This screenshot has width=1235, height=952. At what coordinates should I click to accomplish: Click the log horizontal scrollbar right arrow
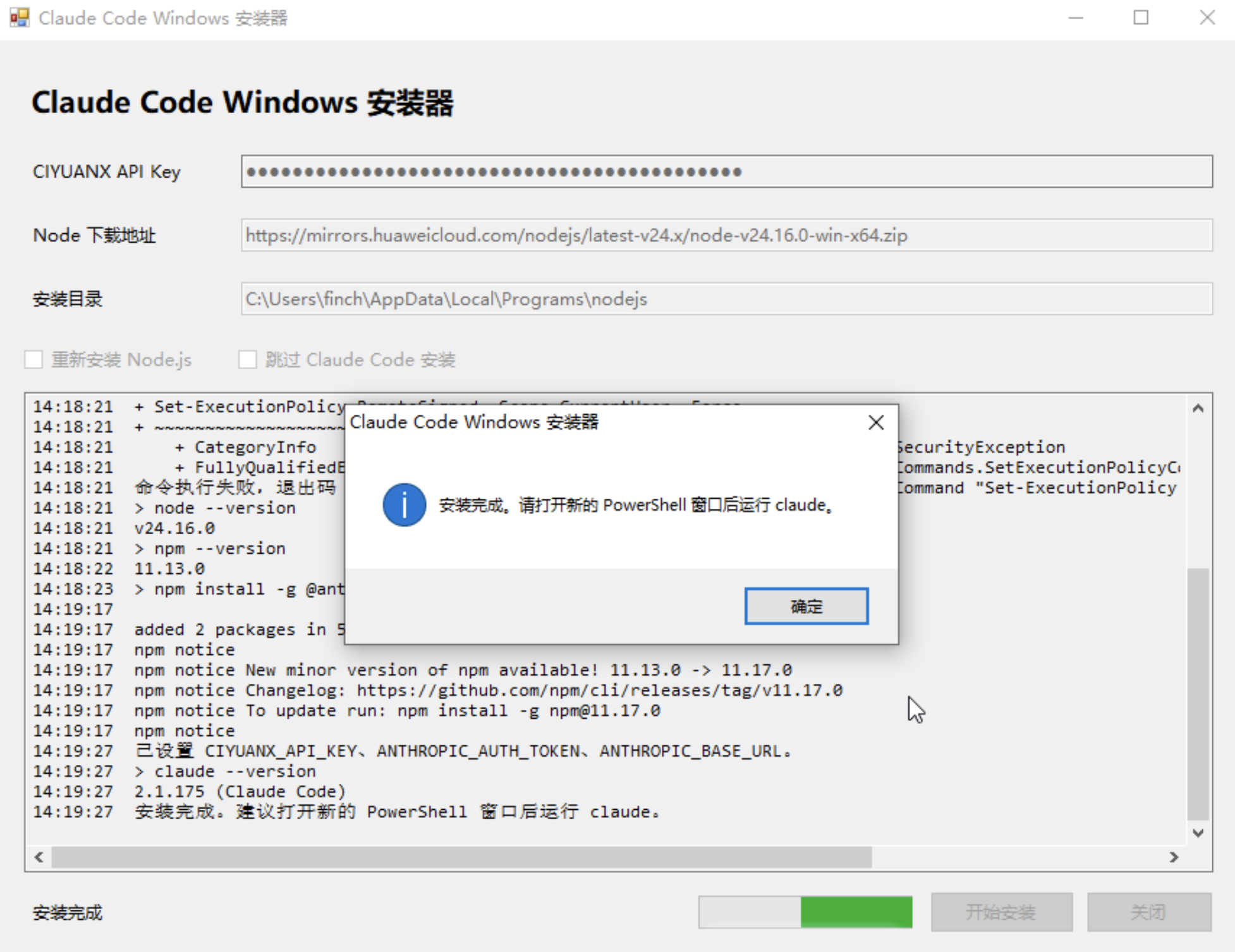(x=1174, y=857)
